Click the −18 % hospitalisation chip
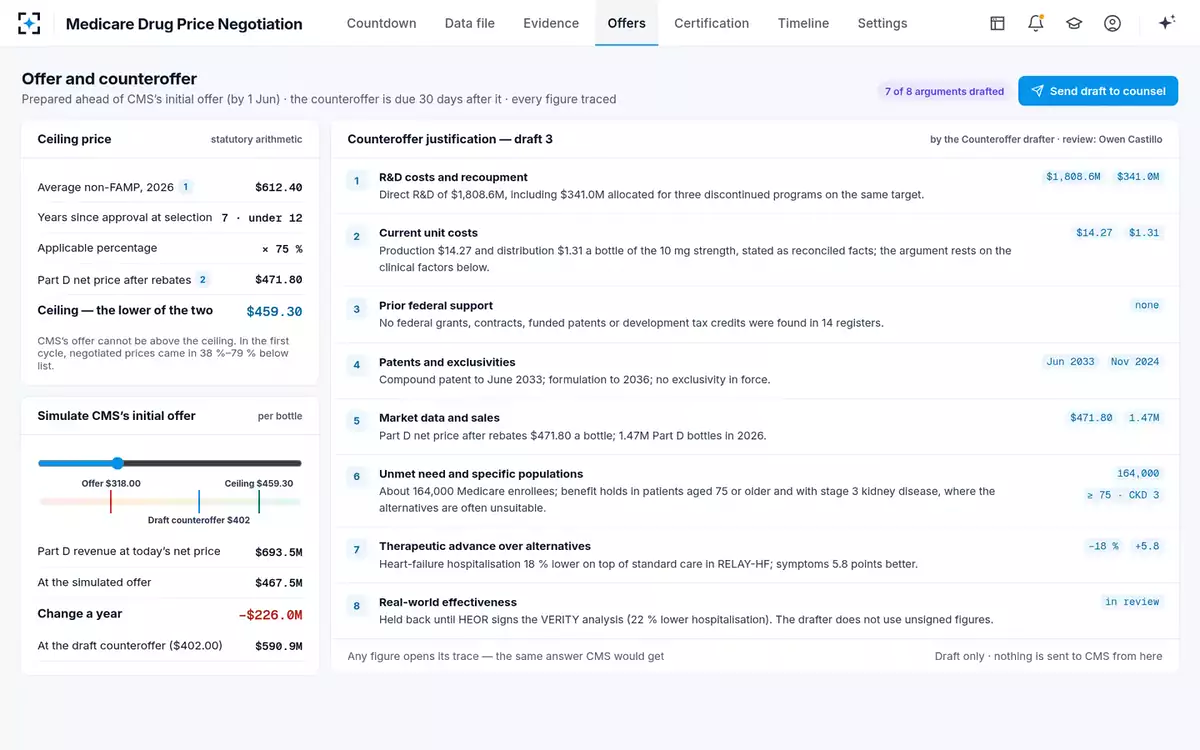This screenshot has height=750, width=1200. pos(1103,546)
